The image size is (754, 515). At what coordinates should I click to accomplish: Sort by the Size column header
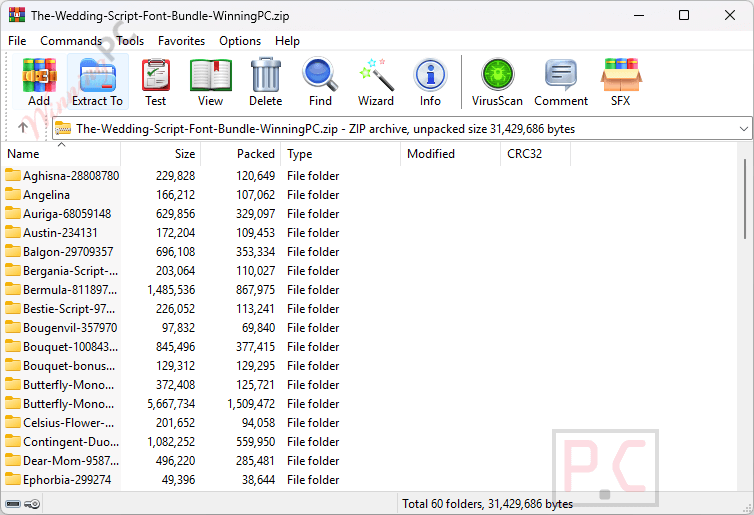click(161, 154)
